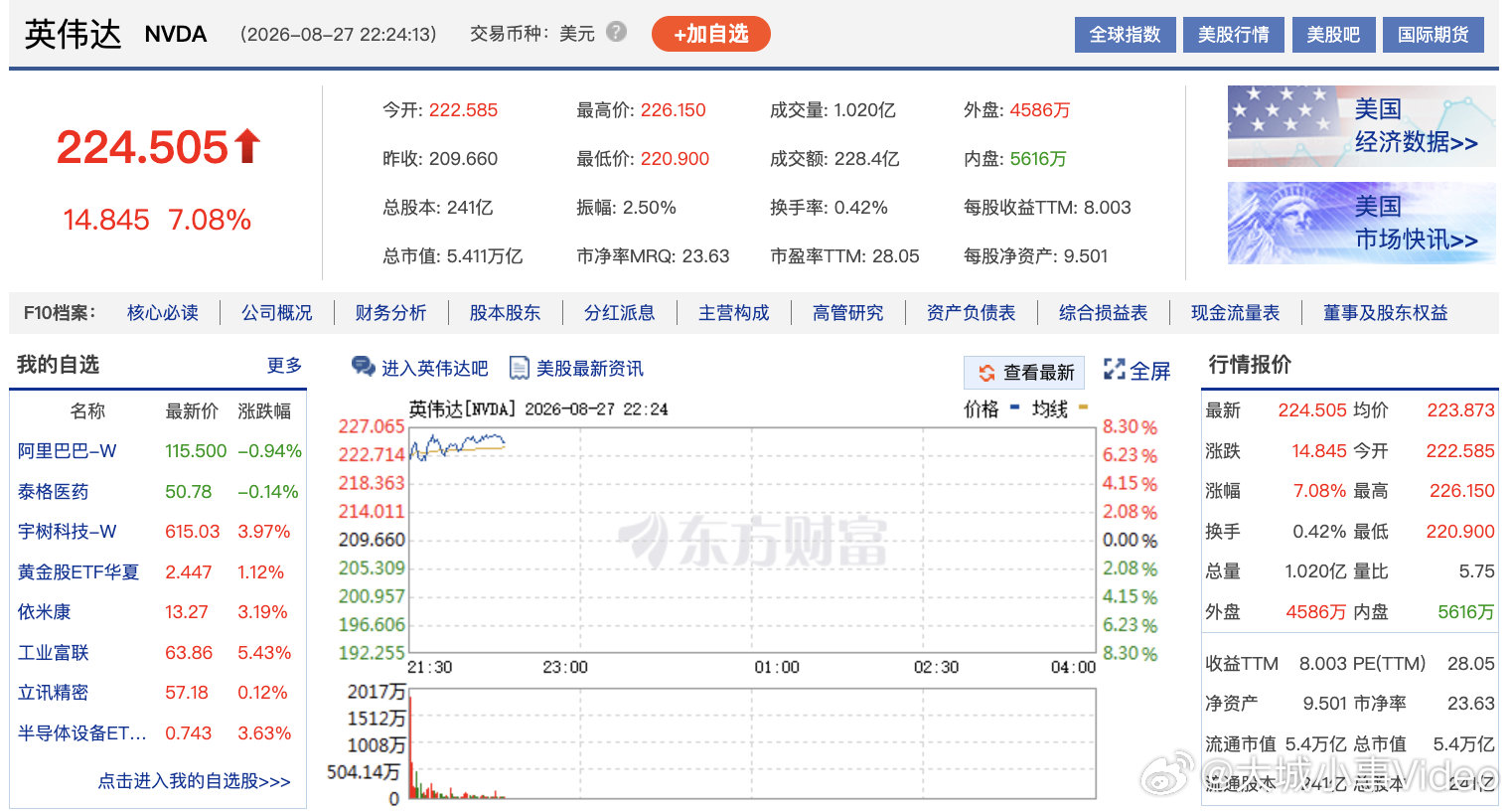
Task: Open the 综合损益表 tab
Action: [x=1104, y=313]
